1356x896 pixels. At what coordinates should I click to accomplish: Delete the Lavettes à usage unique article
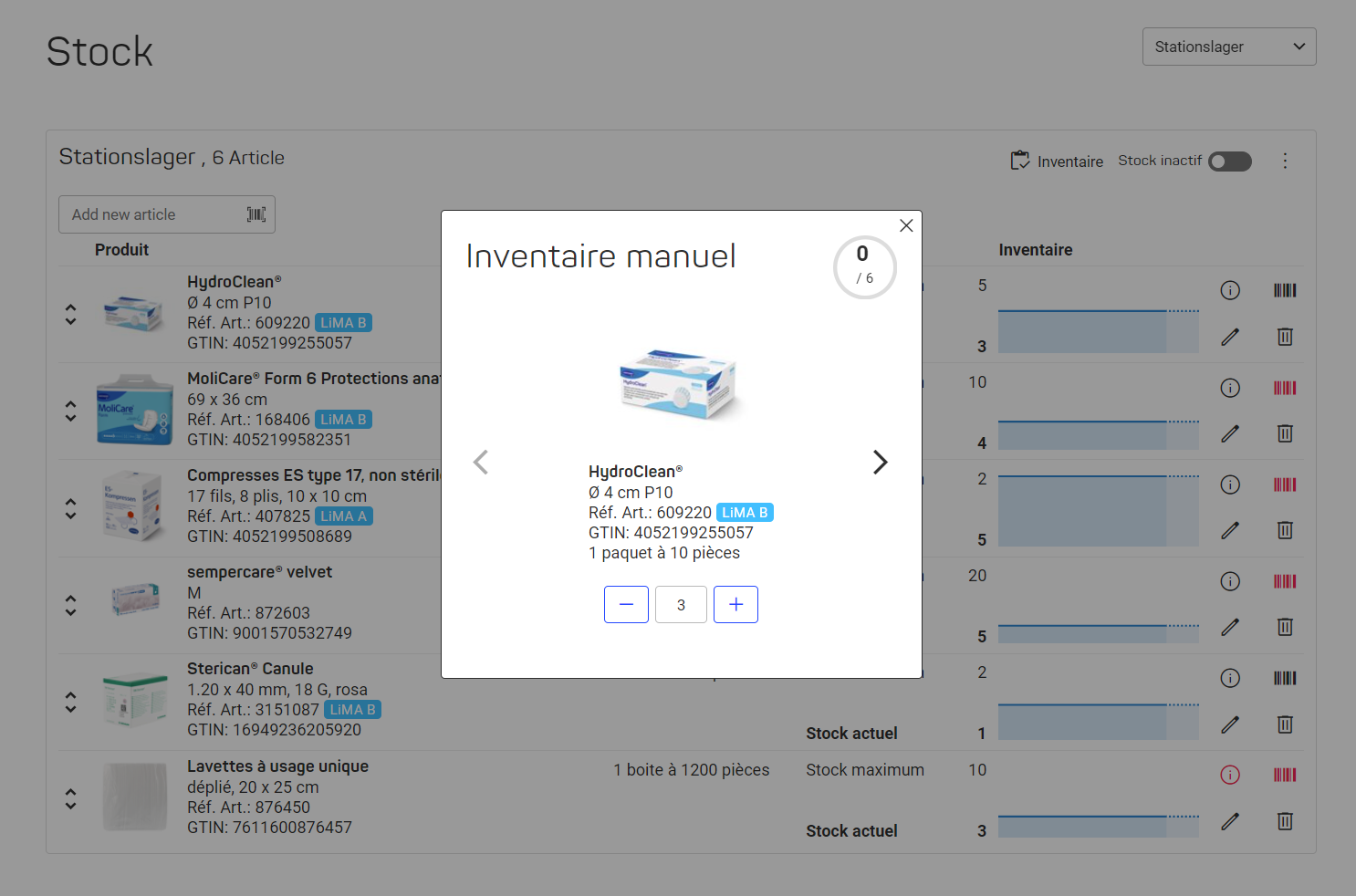pyautogui.click(x=1285, y=821)
